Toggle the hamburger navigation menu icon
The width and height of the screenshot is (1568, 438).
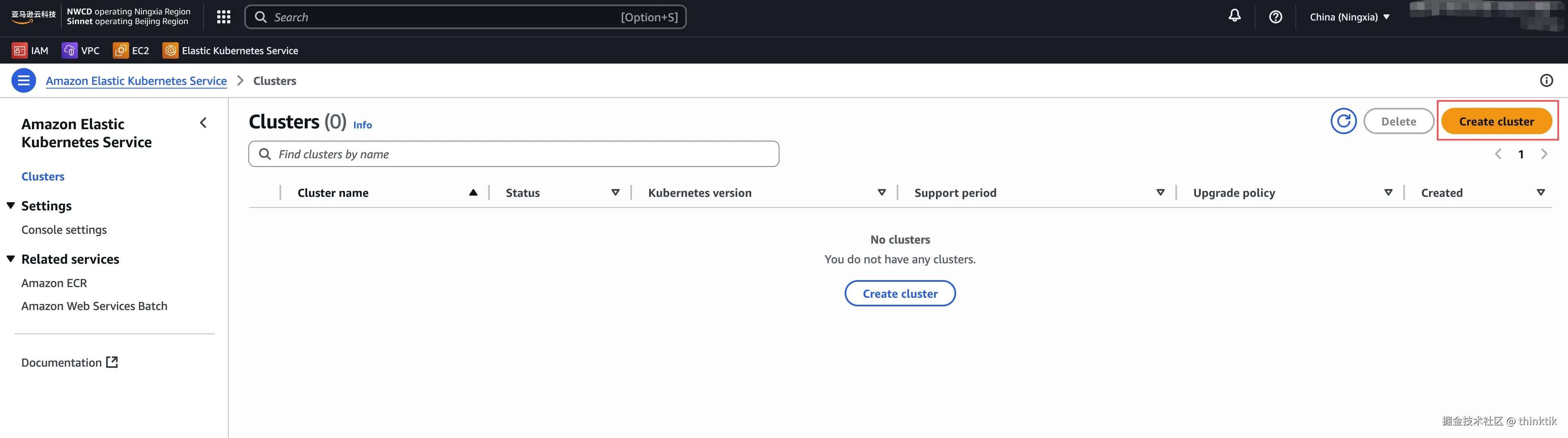click(24, 80)
